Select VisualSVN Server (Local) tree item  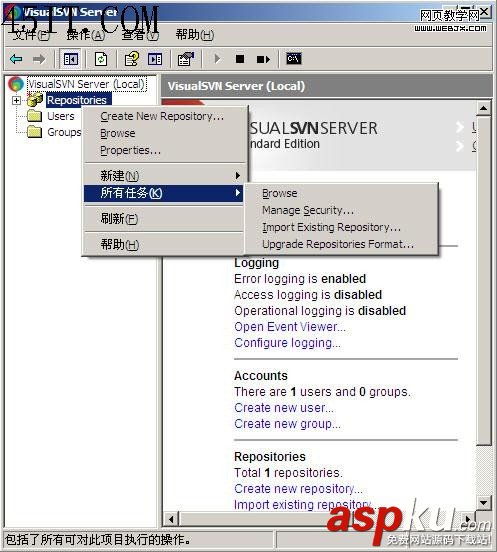(86, 84)
